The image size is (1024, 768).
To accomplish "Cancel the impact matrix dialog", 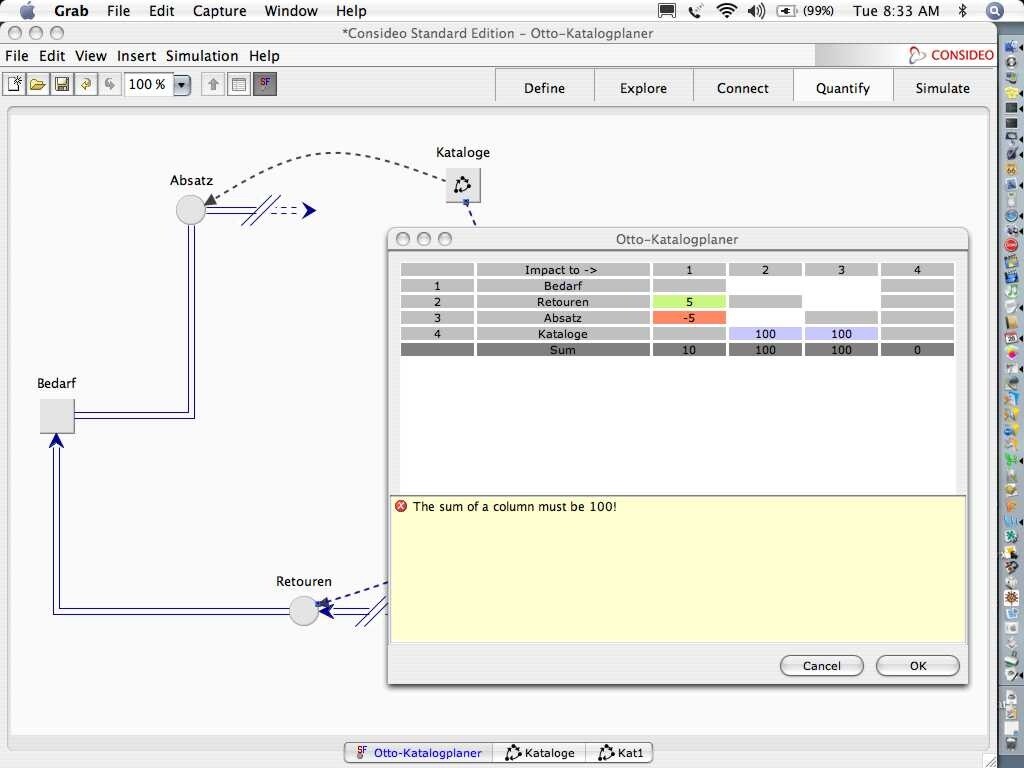I will (x=821, y=666).
